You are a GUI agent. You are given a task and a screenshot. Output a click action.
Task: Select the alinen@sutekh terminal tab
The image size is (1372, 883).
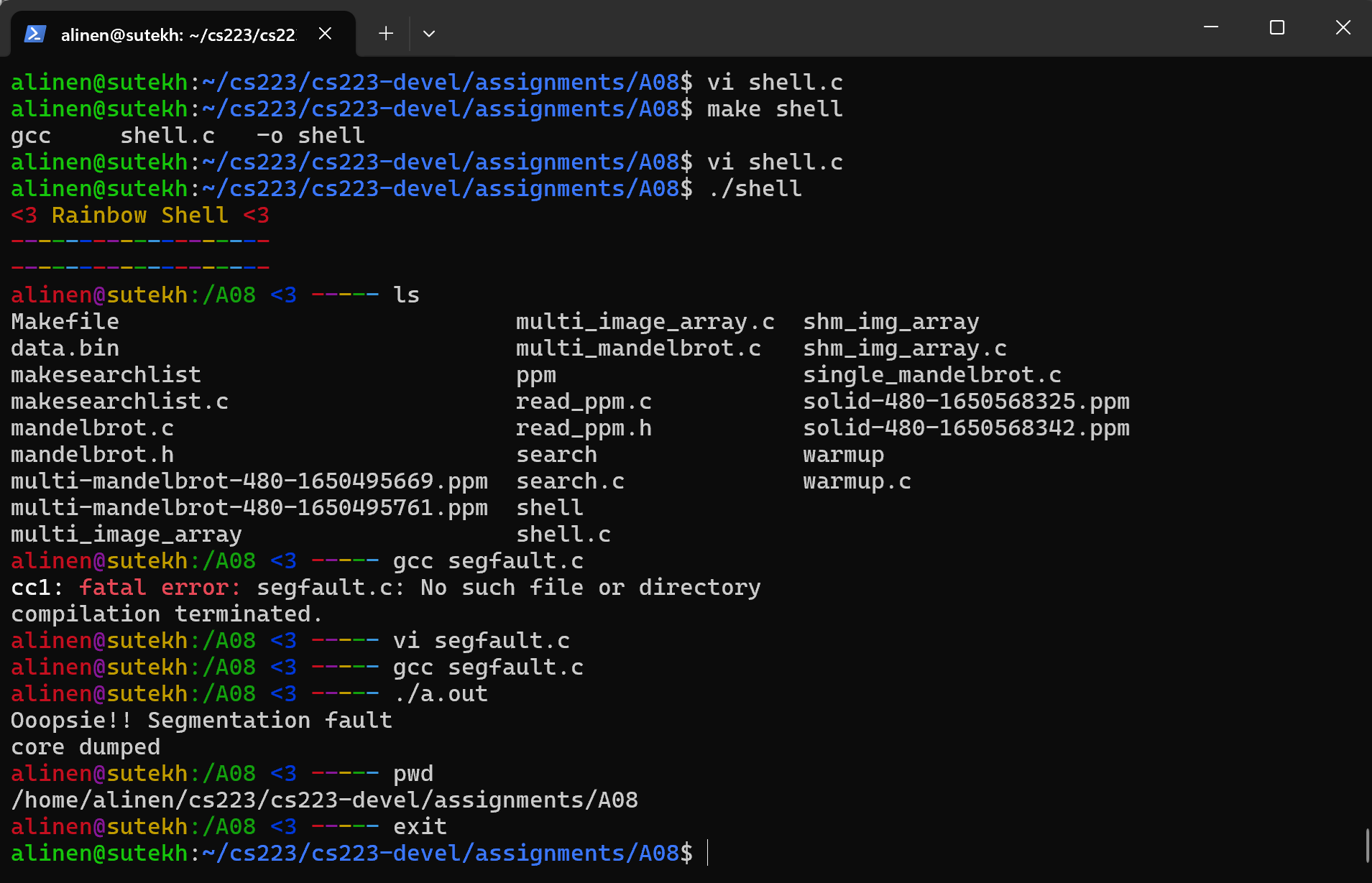point(178,34)
